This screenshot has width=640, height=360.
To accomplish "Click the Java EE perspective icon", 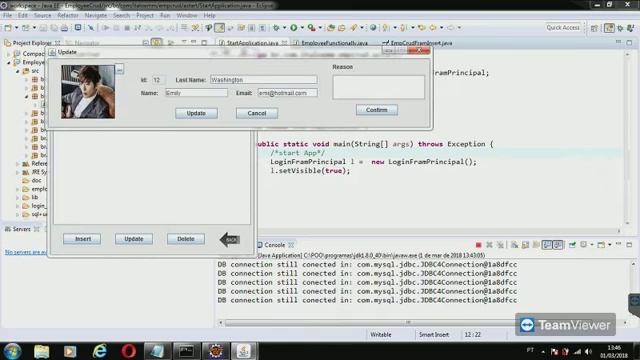I will (609, 28).
